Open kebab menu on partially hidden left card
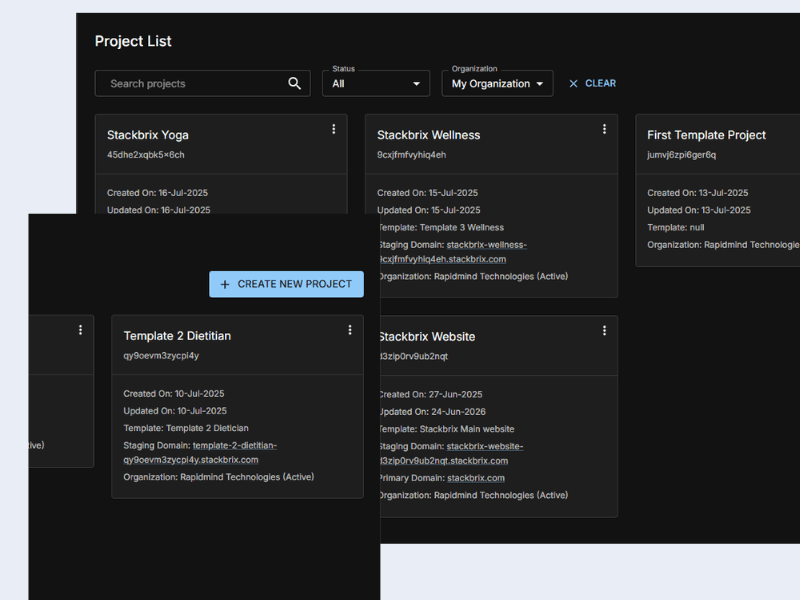The width and height of the screenshot is (800, 600). click(80, 330)
